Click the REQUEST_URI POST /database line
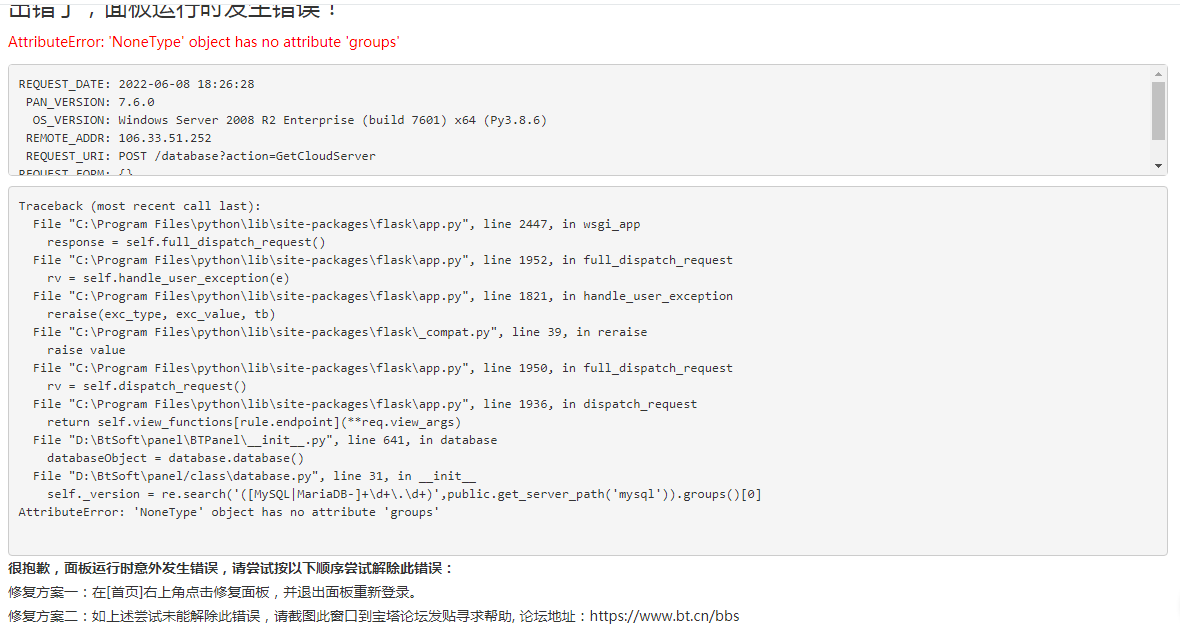 201,157
